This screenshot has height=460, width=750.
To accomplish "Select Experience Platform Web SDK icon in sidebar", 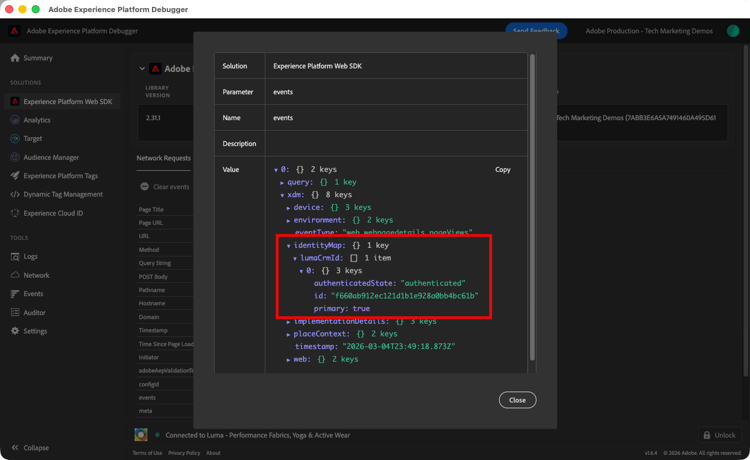I will pyautogui.click(x=15, y=101).
